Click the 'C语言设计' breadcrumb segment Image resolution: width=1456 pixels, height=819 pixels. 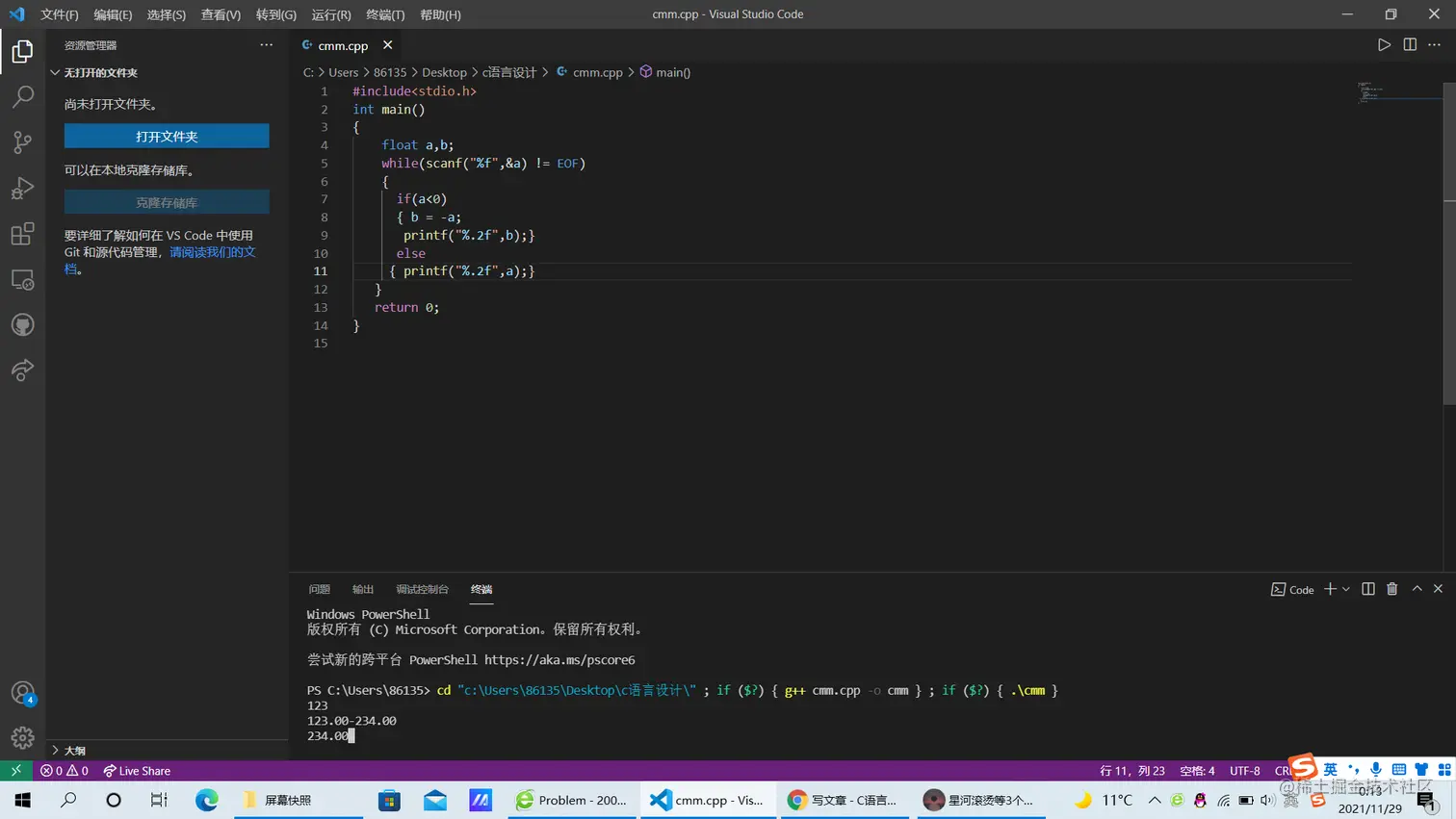pos(509,72)
